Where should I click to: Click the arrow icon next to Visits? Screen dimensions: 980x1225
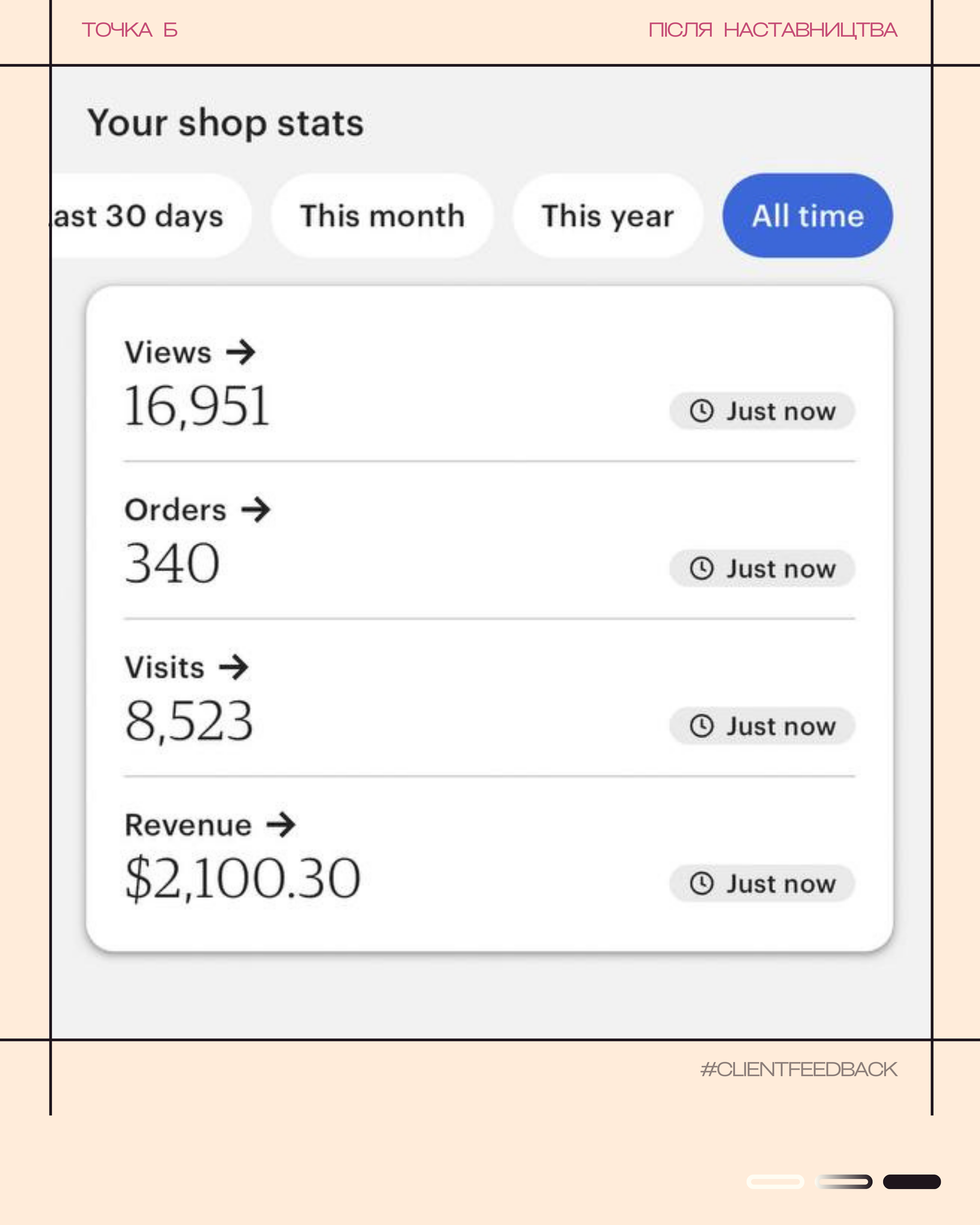click(x=234, y=667)
